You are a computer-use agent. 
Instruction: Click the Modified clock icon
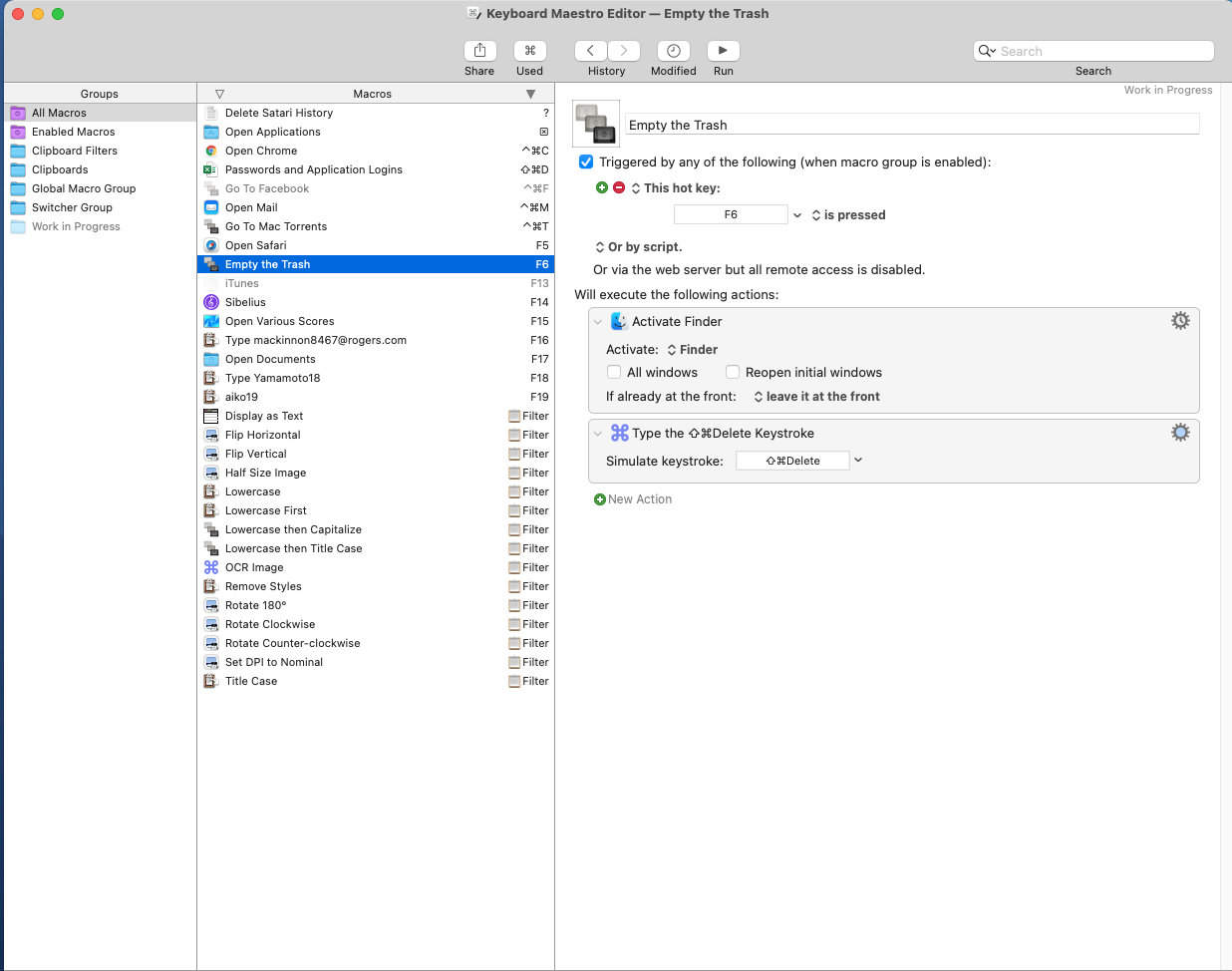click(673, 51)
